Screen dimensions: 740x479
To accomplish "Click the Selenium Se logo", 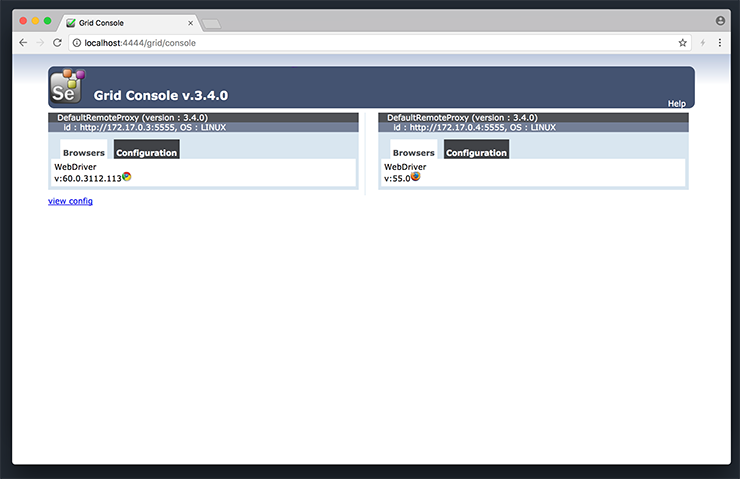I will [67, 86].
